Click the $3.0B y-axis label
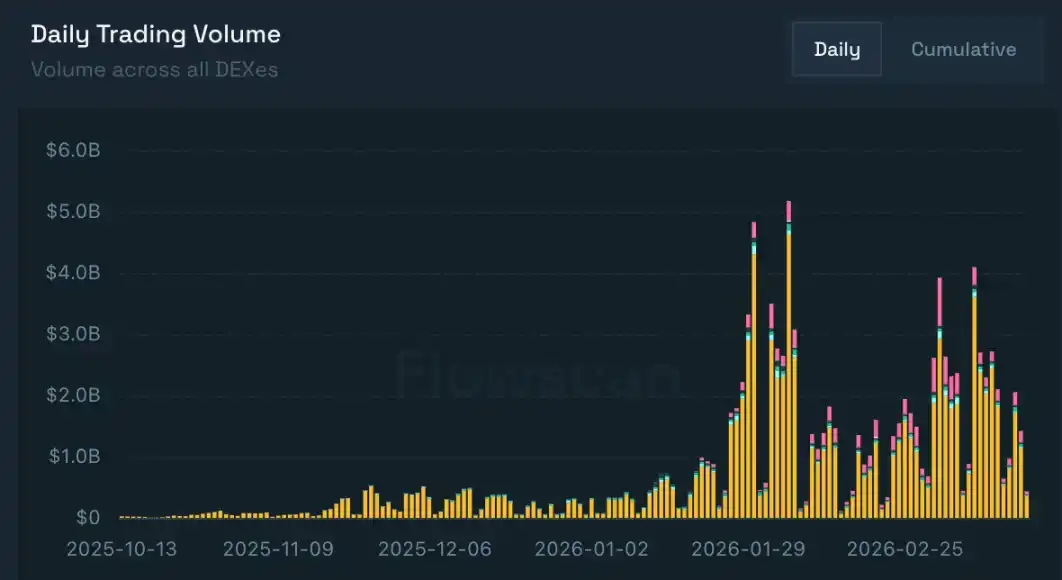Screen dimensions: 1062x580 [73, 334]
